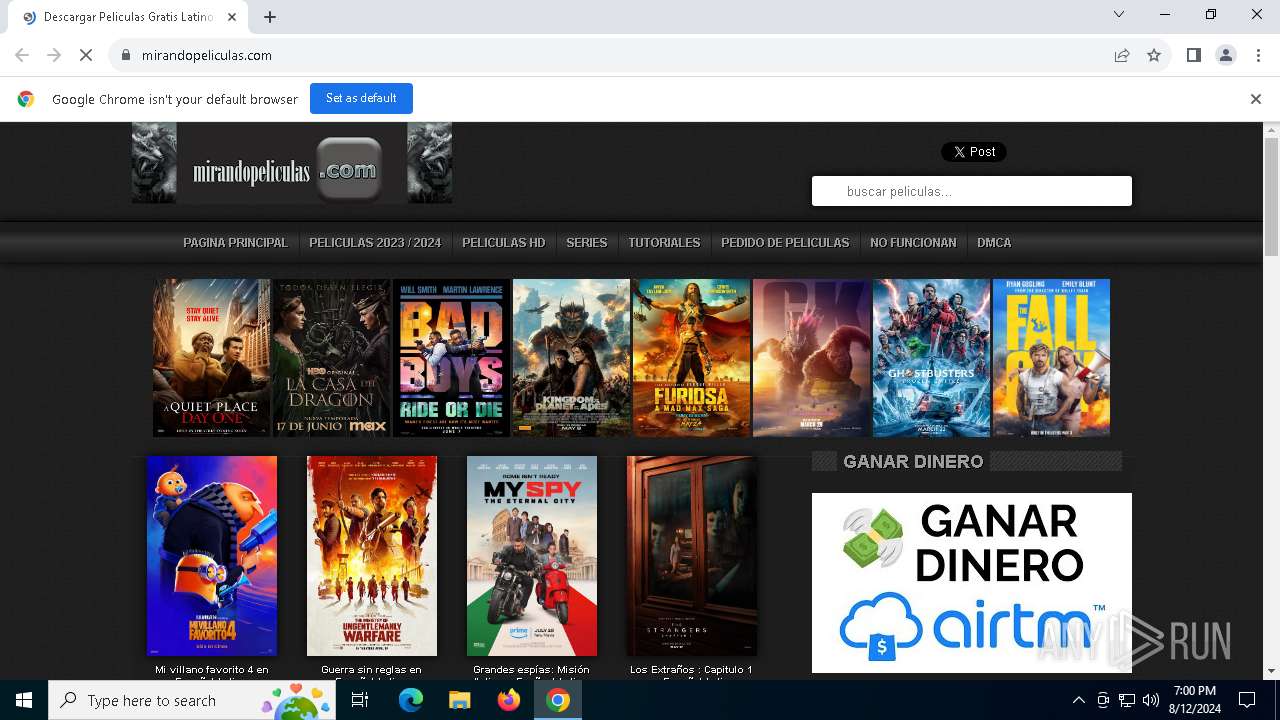Image resolution: width=1280 pixels, height=720 pixels.
Task: Open Mi villano favorito 4 poster
Action: [x=212, y=556]
